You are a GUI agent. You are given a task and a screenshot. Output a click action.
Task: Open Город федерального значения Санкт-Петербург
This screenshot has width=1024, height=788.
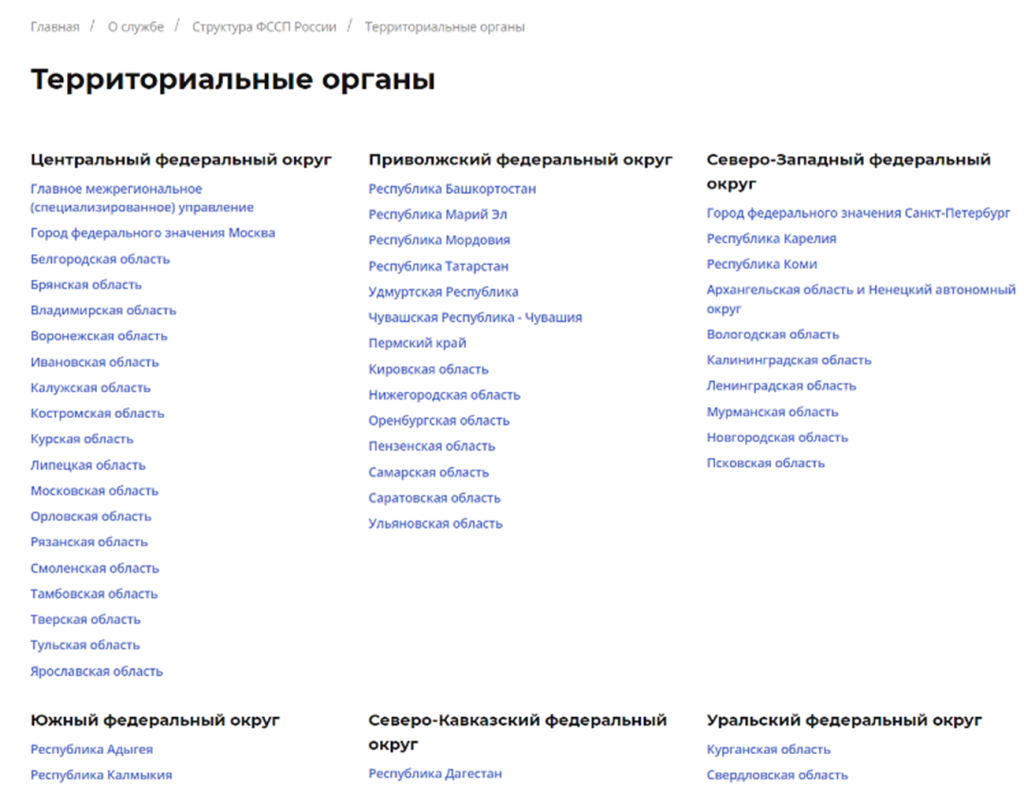click(858, 213)
